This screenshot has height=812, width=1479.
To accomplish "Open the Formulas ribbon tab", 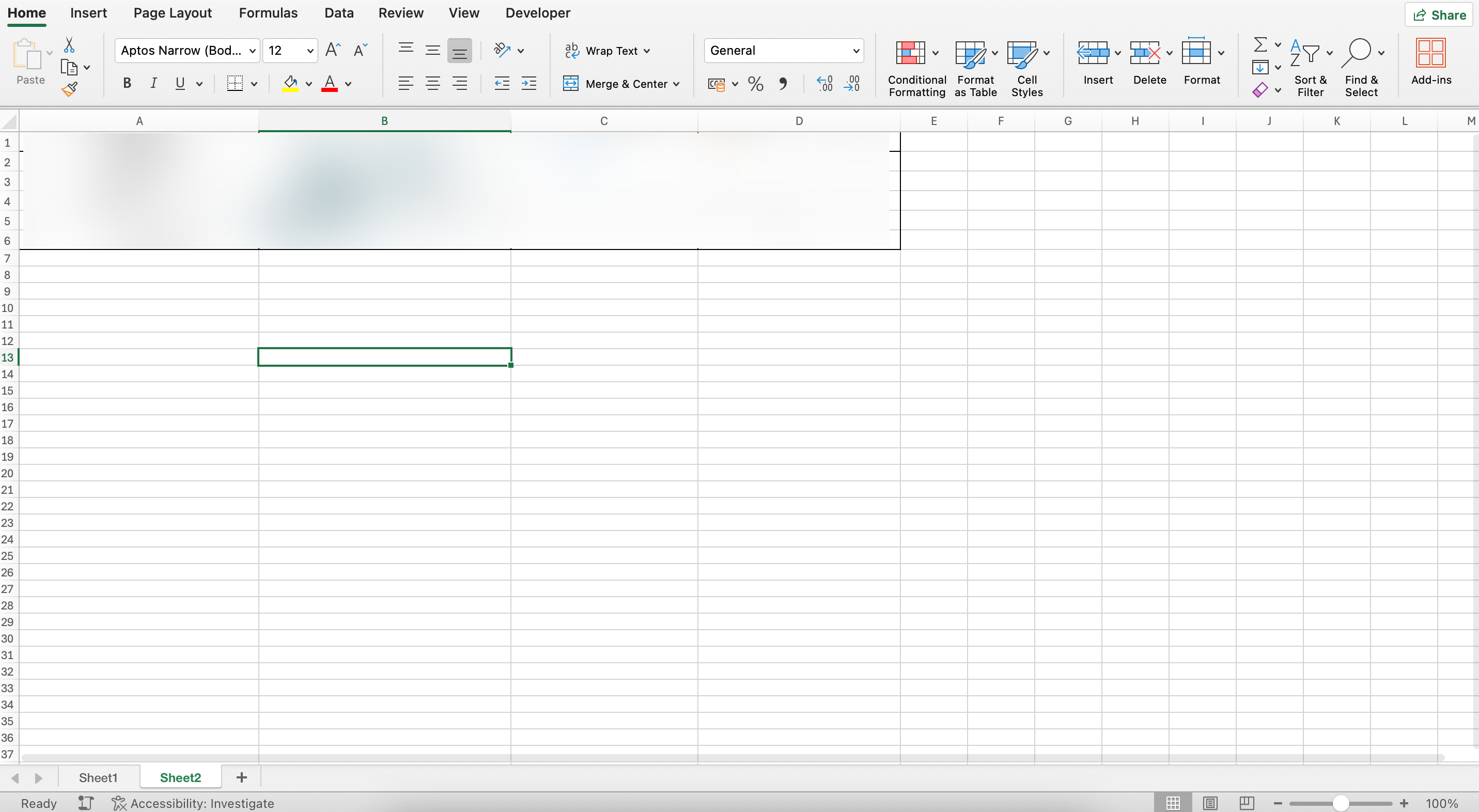I will pos(268,12).
